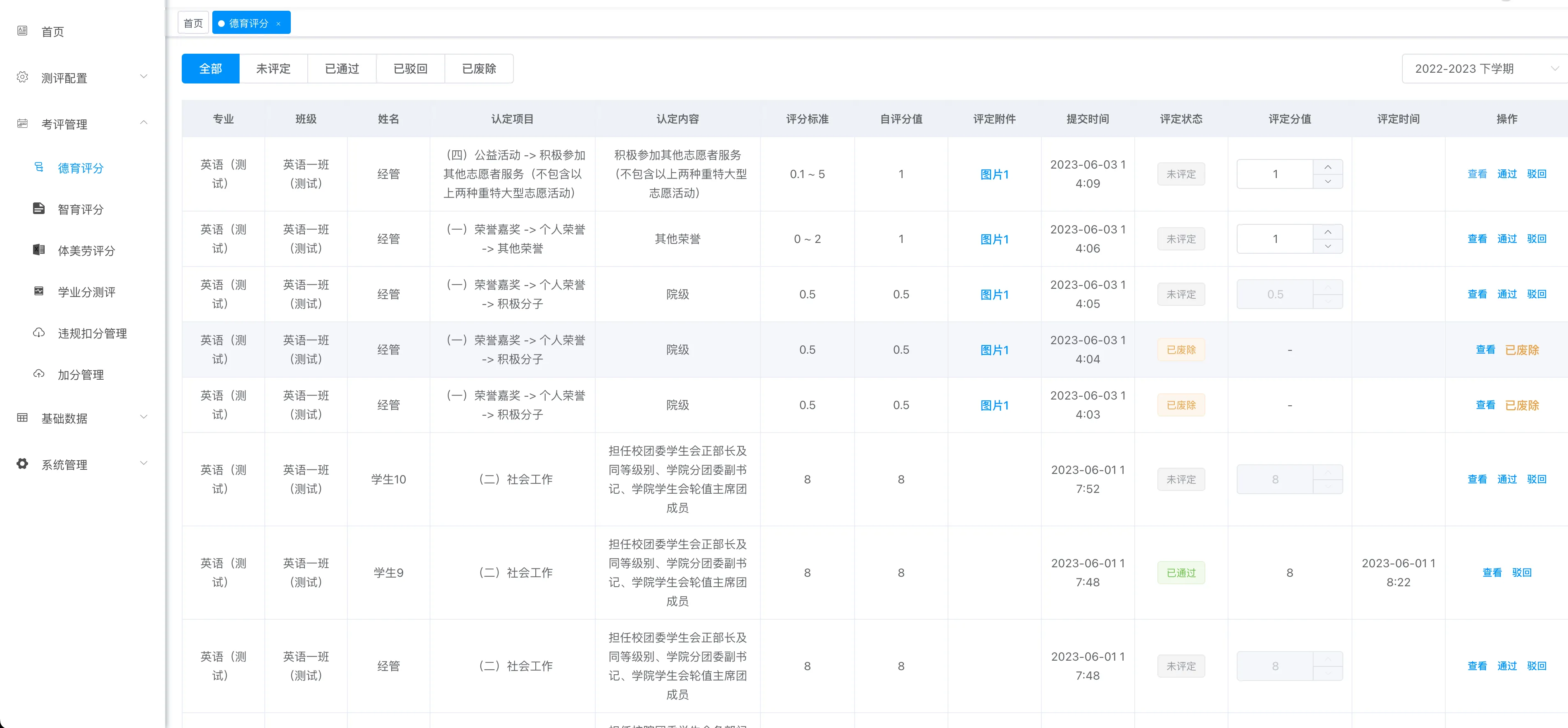Switch to the 未评定 filter tab
The image size is (1568, 728).
273,68
